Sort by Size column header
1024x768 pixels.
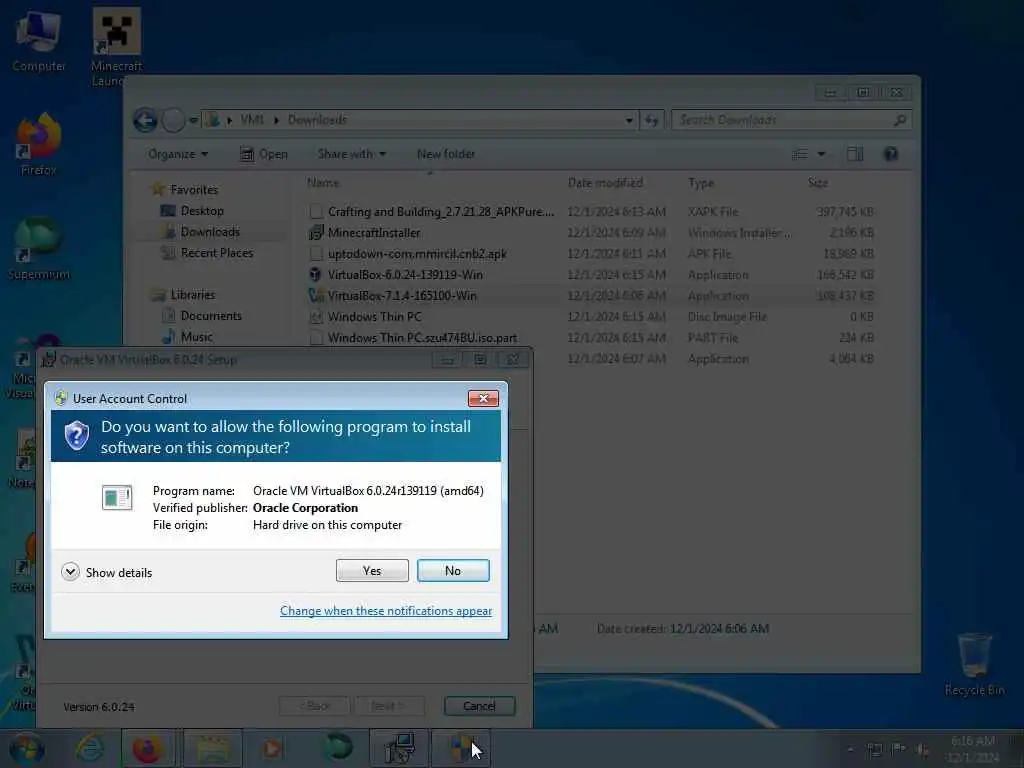pos(818,183)
